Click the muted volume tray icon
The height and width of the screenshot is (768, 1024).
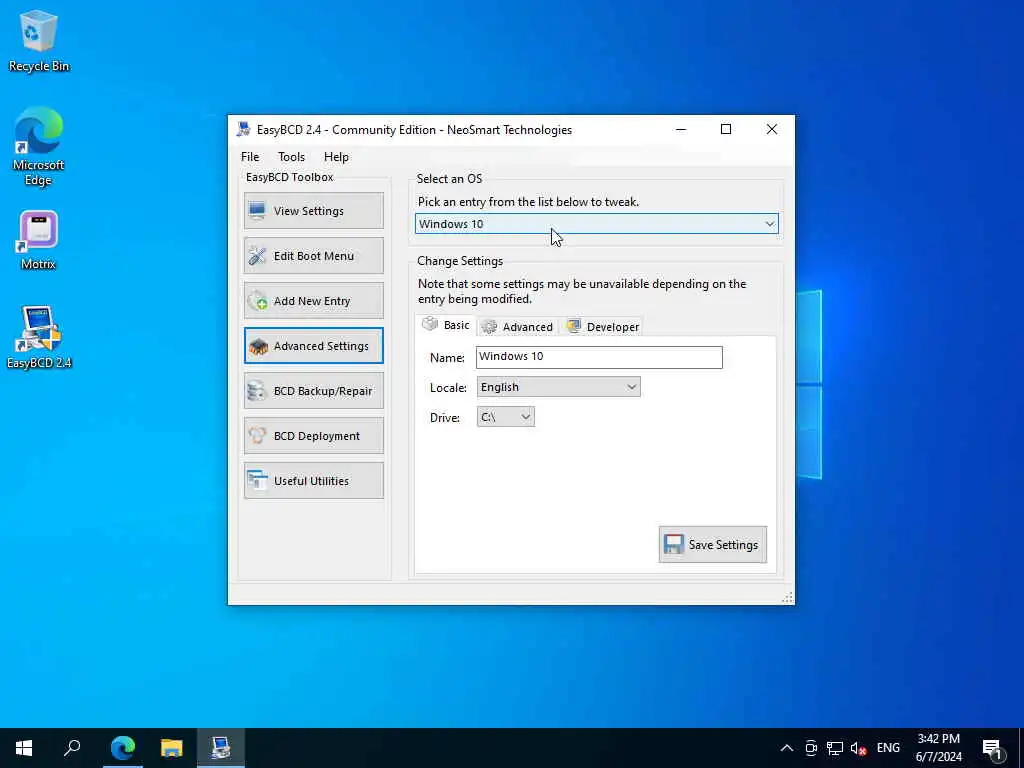858,748
